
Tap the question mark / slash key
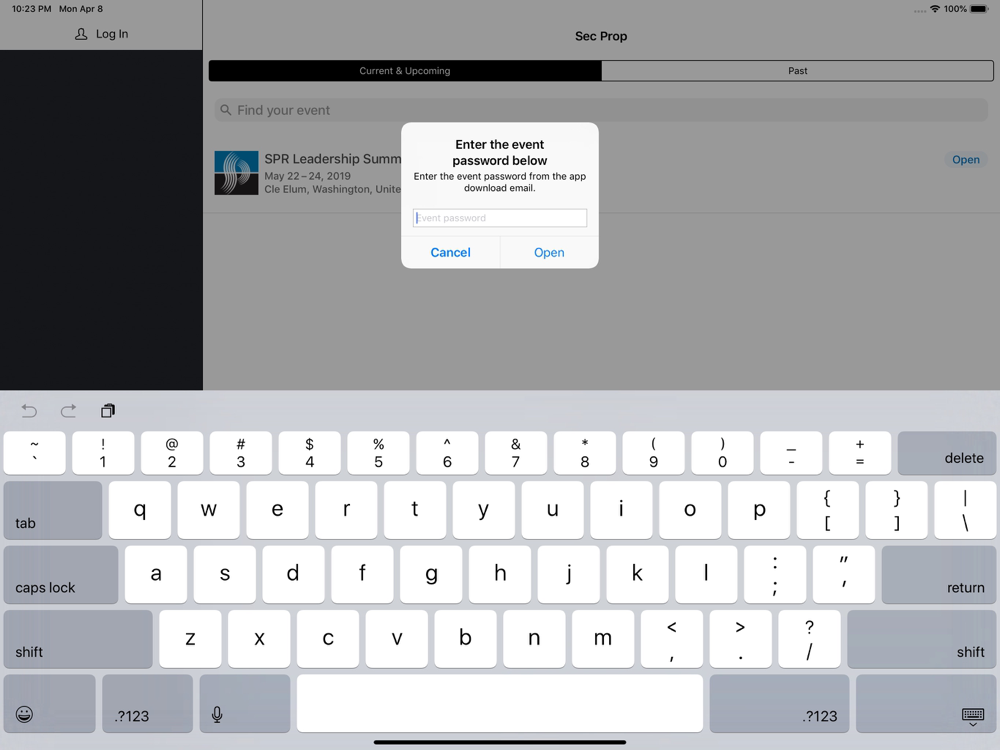pos(809,639)
